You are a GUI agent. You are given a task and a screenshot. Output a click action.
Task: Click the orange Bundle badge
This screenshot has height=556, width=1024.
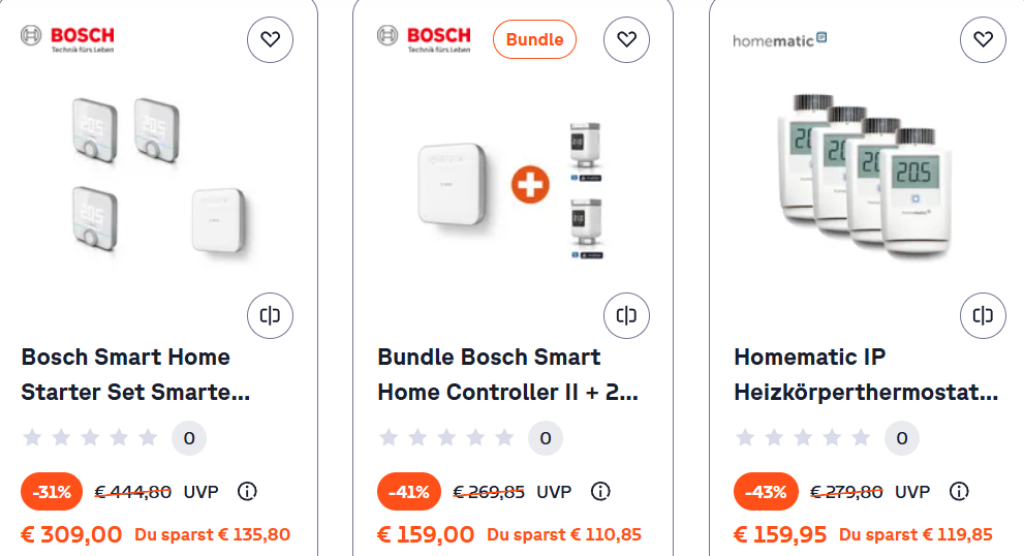[534, 40]
